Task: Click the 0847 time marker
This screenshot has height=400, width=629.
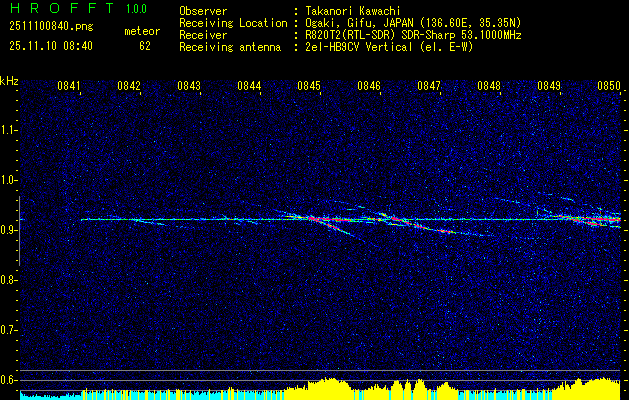Action: coord(429,86)
